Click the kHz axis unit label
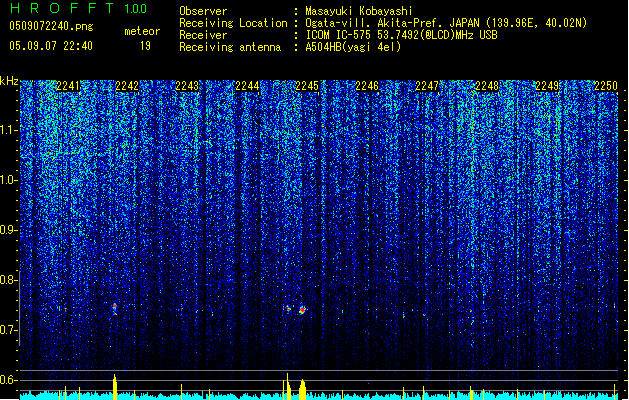 pyautogui.click(x=9, y=81)
